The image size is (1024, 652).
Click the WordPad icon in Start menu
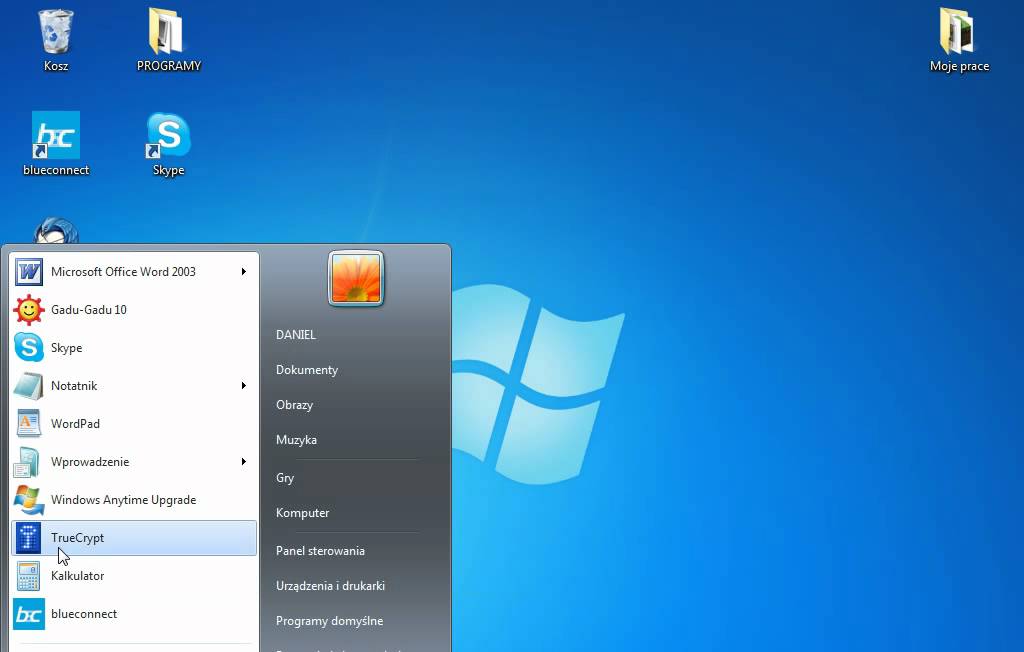(x=29, y=423)
